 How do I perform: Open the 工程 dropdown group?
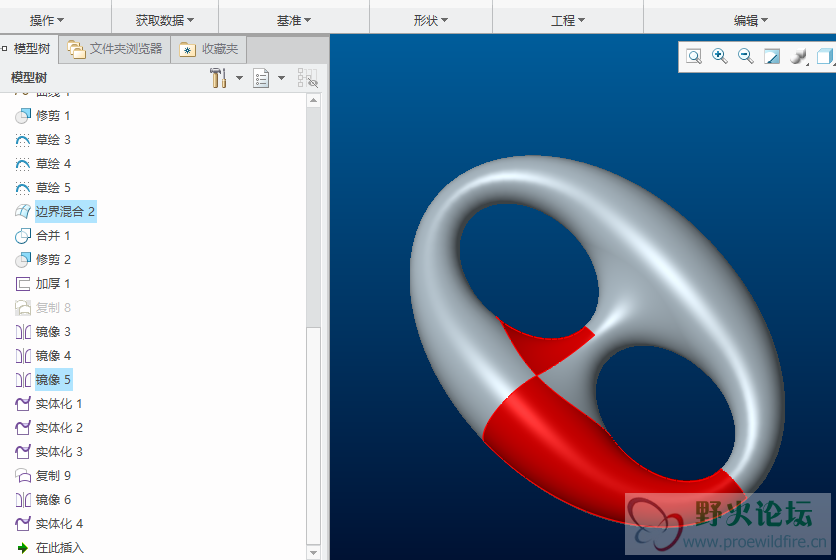point(568,20)
